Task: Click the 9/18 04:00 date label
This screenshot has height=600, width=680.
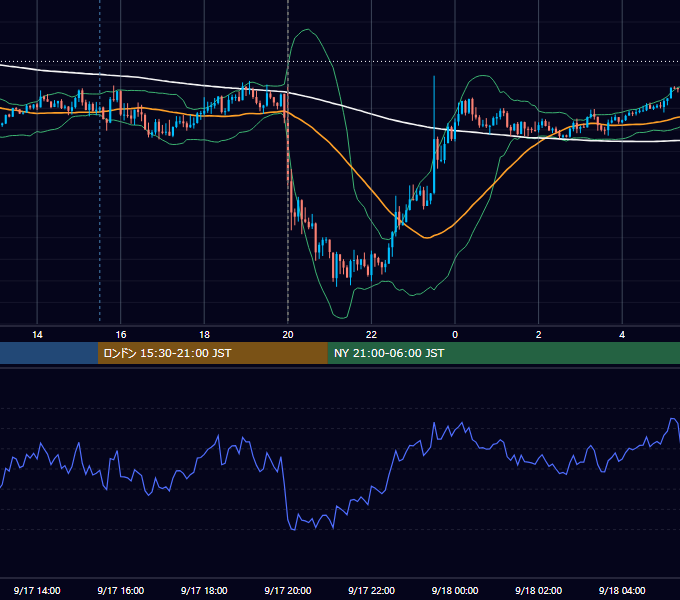Action: coord(622,590)
